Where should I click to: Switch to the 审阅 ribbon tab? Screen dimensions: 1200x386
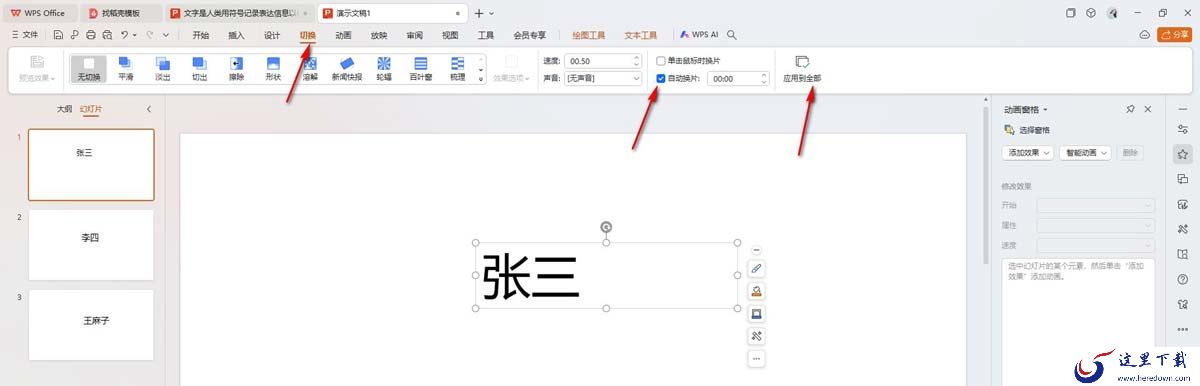point(414,34)
